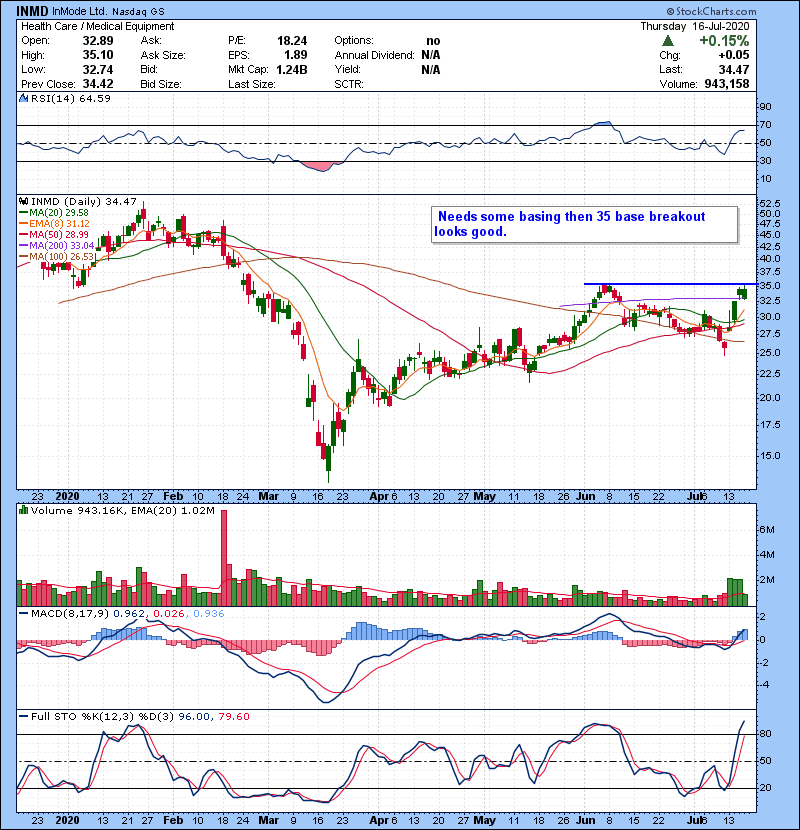Viewport: 800px width, 830px height.
Task: Select the High value 35.10
Action: (98, 55)
